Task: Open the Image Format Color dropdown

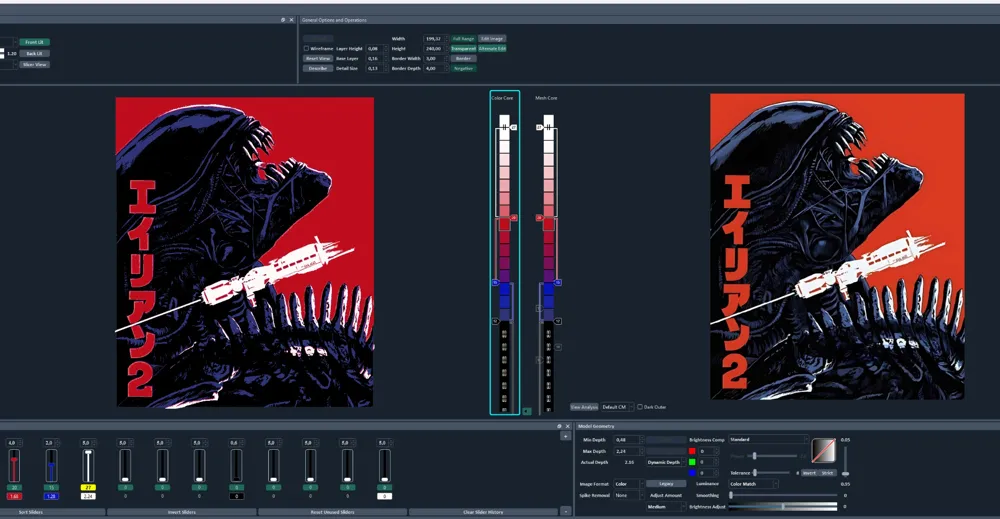Action: (x=628, y=484)
